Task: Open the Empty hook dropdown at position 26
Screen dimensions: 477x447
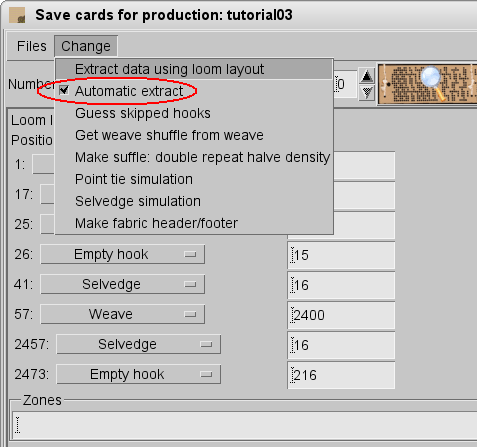Action: (x=122, y=254)
